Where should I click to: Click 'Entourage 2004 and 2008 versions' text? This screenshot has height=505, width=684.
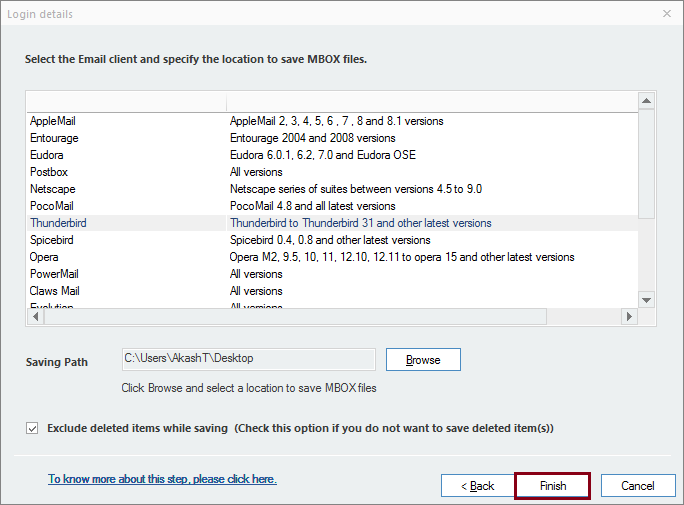[x=312, y=138]
